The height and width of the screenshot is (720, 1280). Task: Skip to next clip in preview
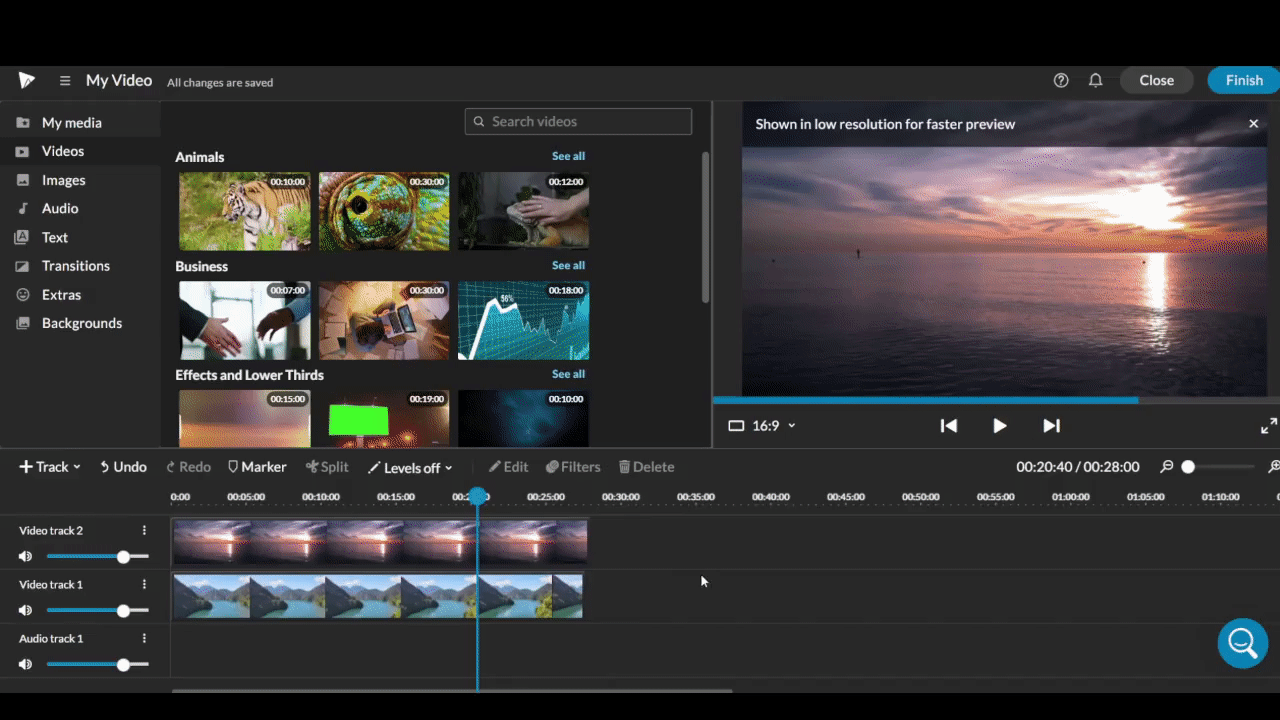[x=1051, y=426]
